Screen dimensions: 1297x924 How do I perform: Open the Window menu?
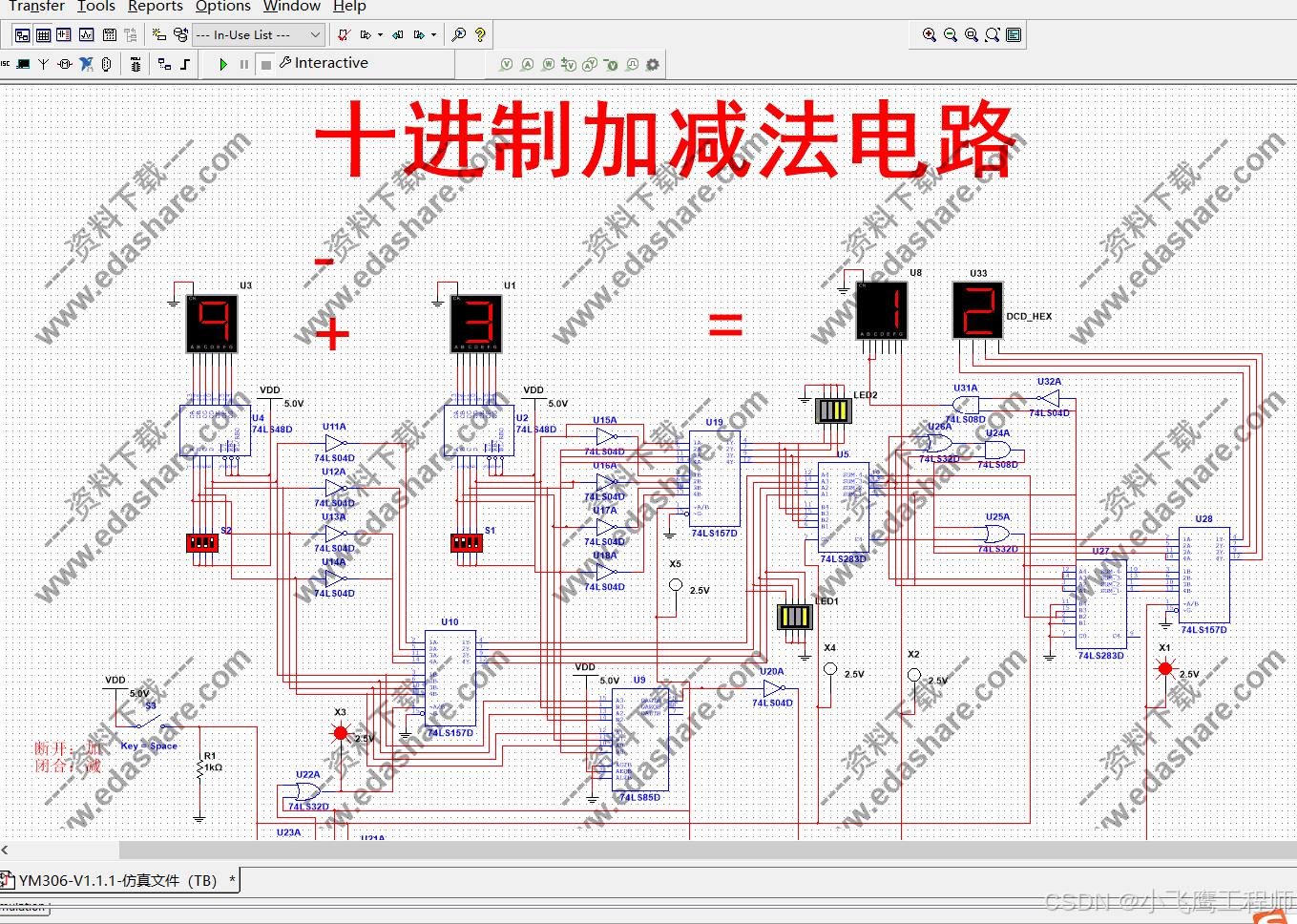point(292,6)
